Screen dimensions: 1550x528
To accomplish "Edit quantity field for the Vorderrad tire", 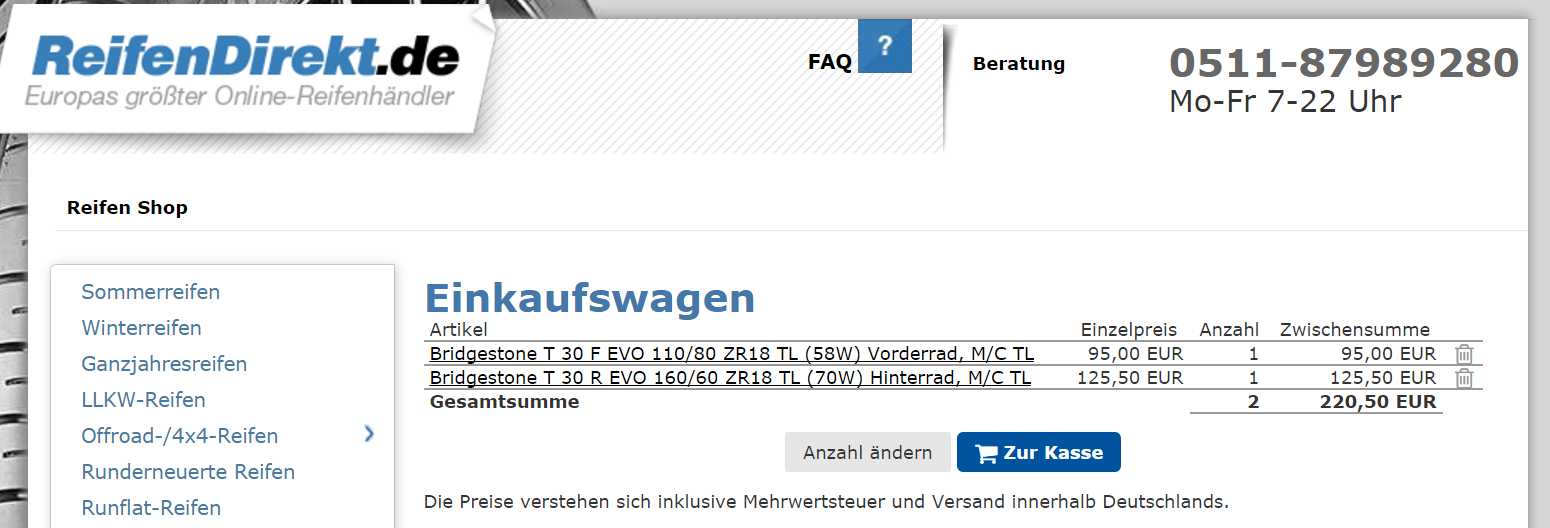I will click(1254, 354).
